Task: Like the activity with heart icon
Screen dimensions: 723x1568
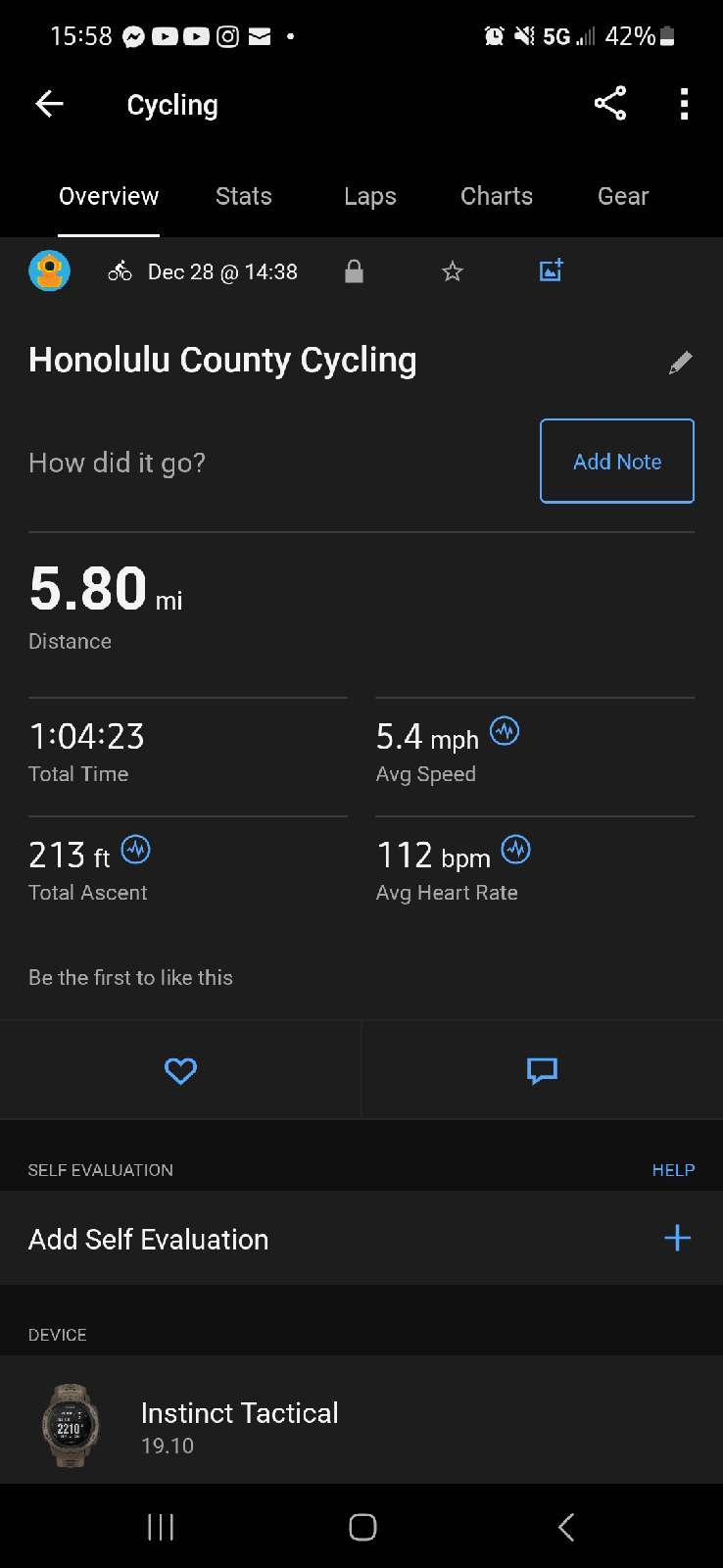Action: click(x=180, y=1070)
